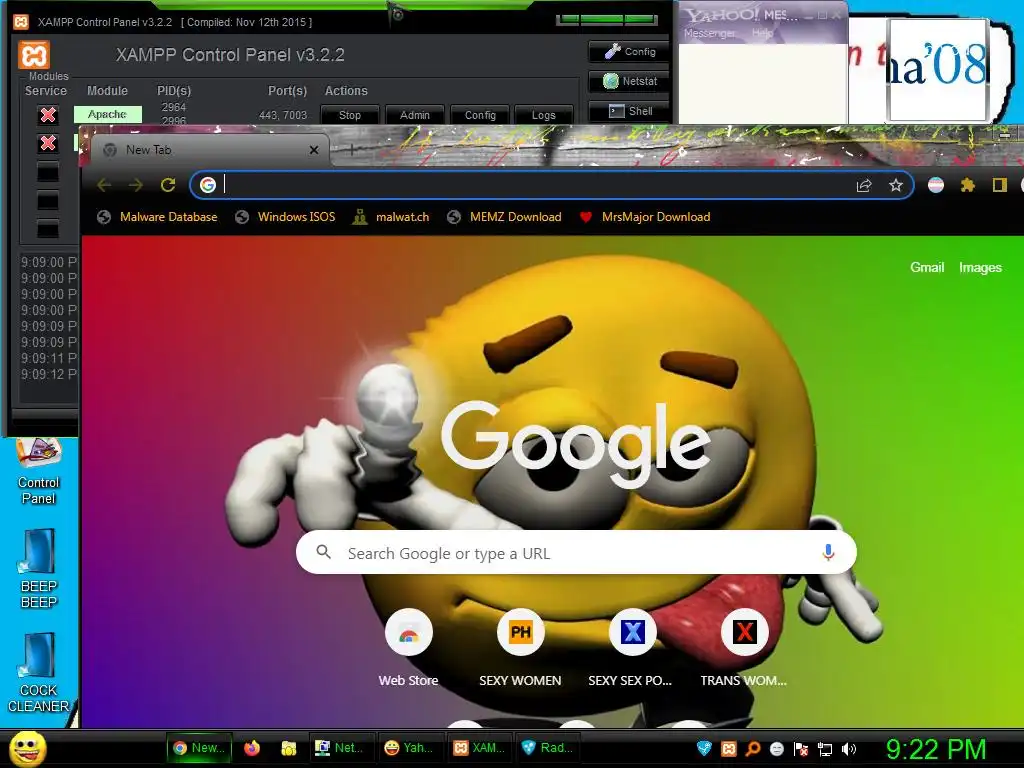
Task: Click the blue shield tray icon
Action: (704, 748)
